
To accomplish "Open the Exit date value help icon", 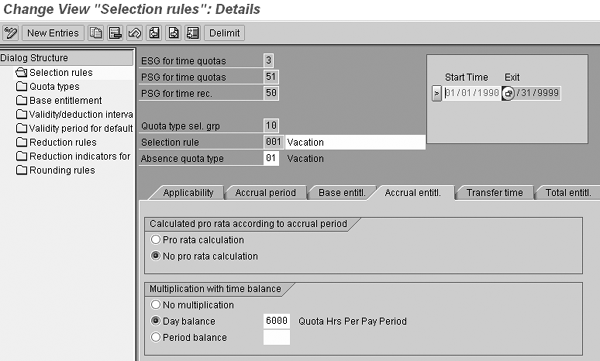I will (508, 93).
